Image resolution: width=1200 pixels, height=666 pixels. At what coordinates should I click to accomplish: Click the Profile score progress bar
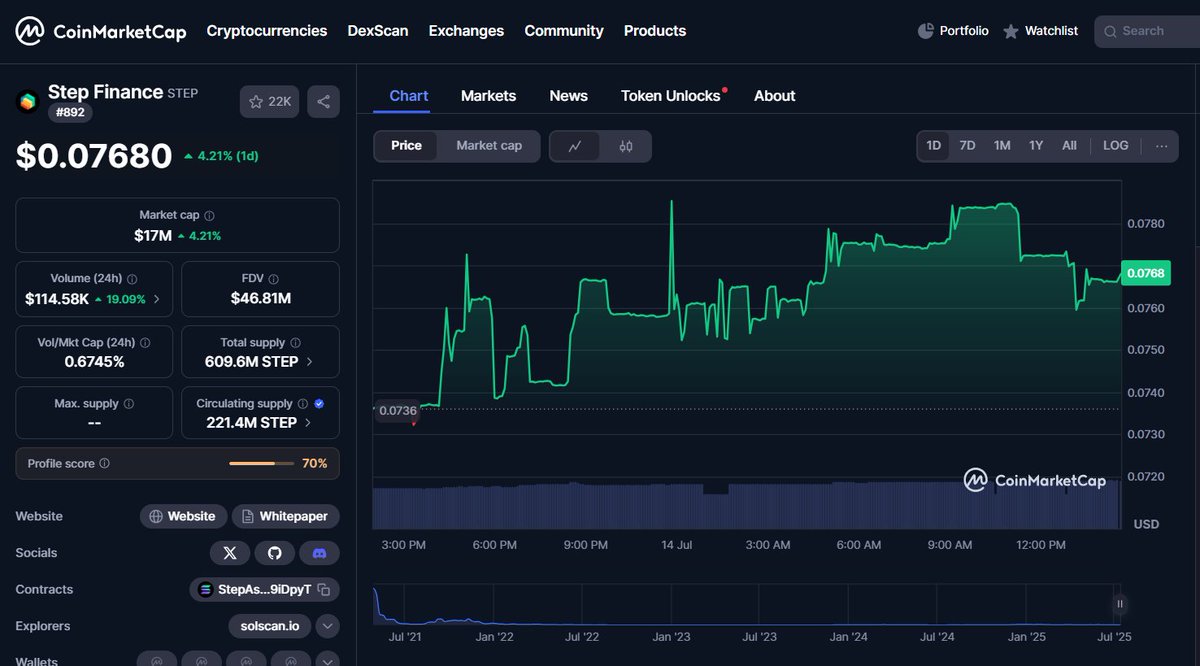262,464
